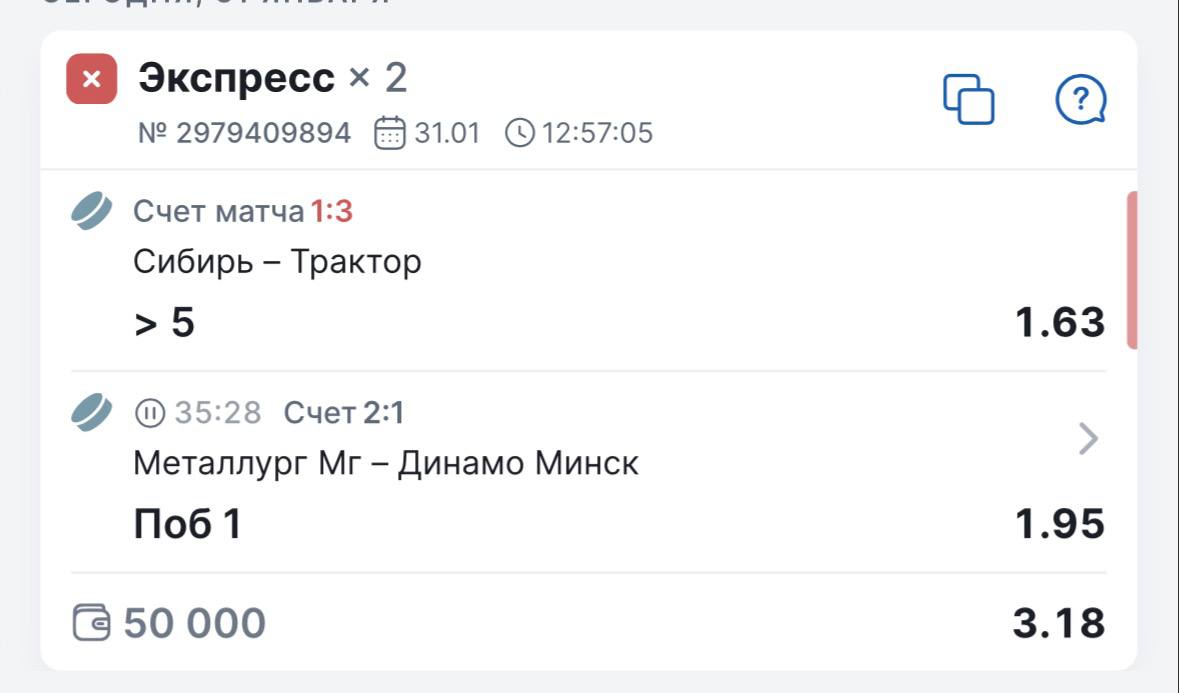The image size is (1179, 693).
Task: Click the clock icon beside 12:57:05
Action: [520, 133]
